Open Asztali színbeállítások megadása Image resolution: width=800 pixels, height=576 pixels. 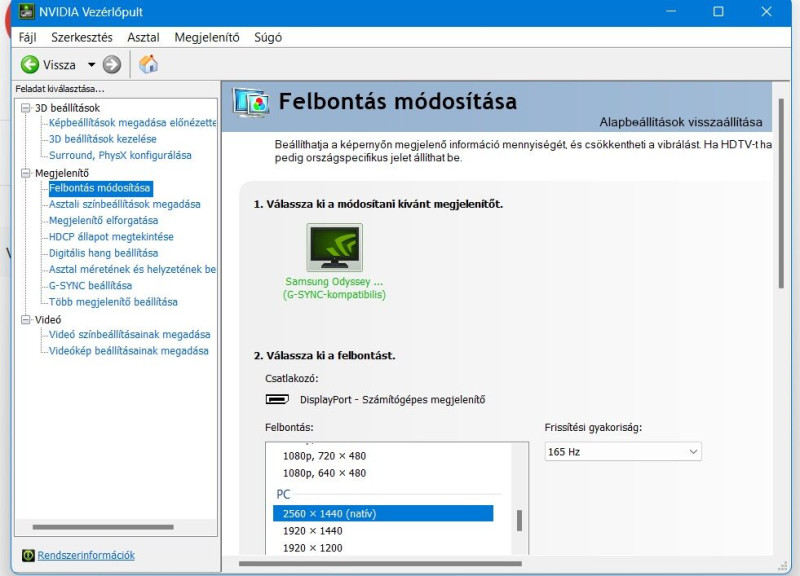tap(124, 204)
